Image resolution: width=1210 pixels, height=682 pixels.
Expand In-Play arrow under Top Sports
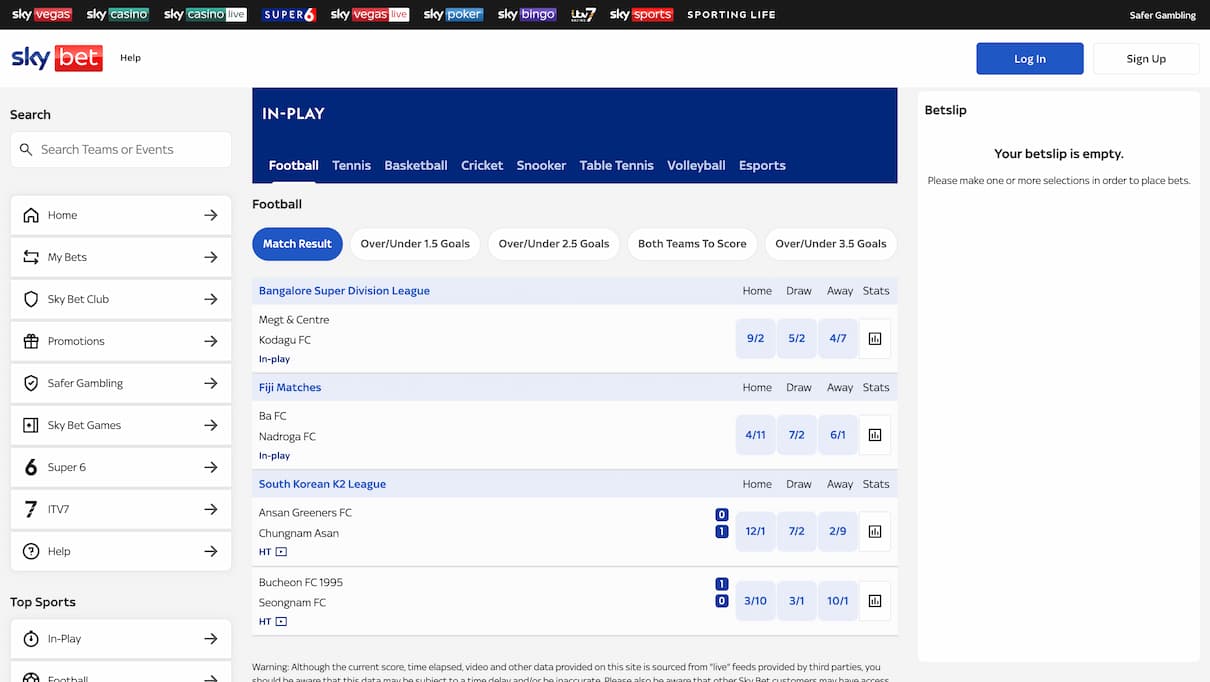pyautogui.click(x=210, y=639)
